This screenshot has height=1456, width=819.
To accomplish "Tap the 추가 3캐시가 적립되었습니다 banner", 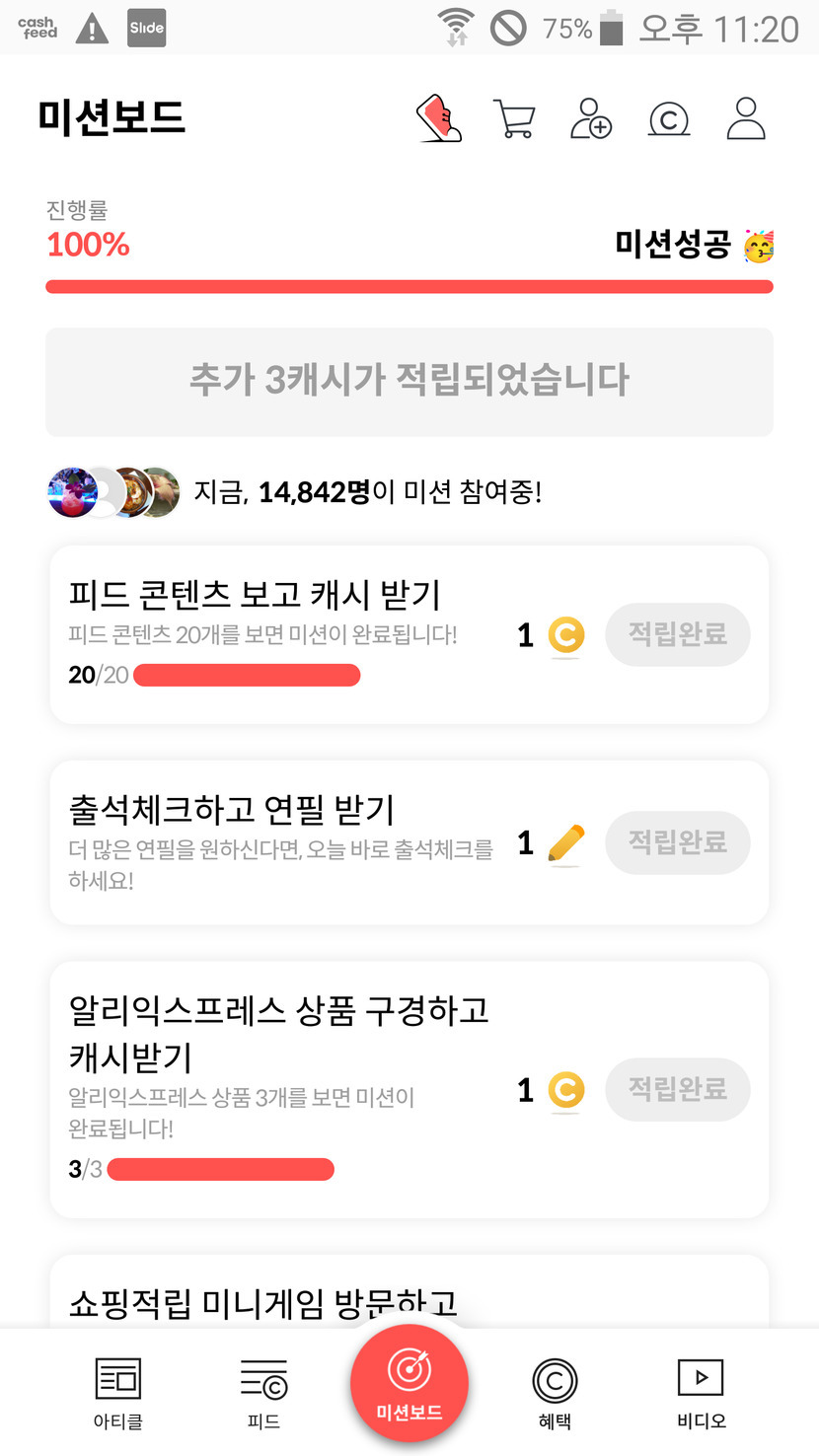I will [409, 381].
